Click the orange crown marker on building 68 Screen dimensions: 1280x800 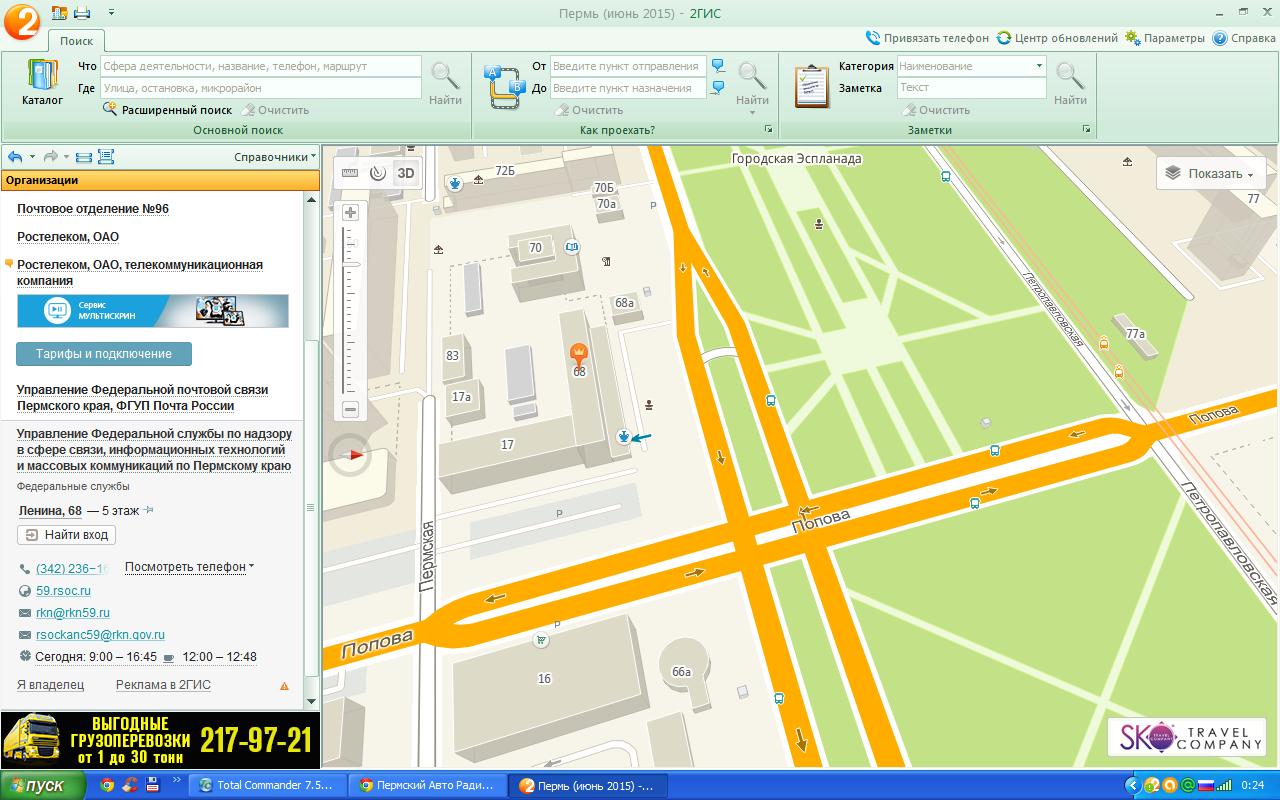click(x=578, y=353)
